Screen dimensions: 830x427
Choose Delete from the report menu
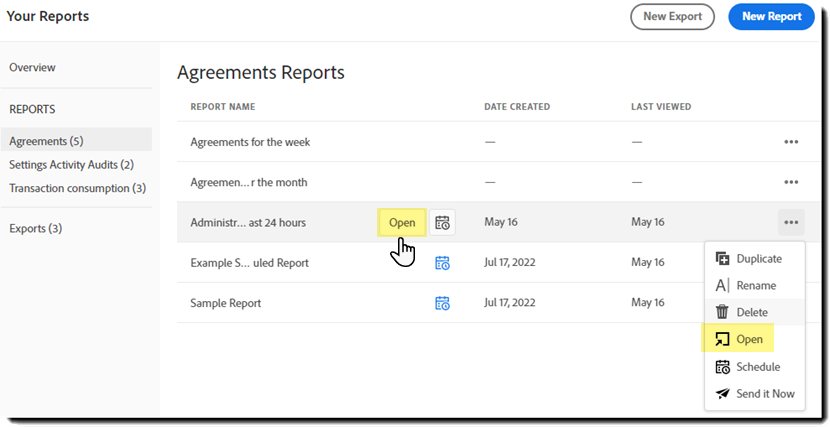[751, 313]
